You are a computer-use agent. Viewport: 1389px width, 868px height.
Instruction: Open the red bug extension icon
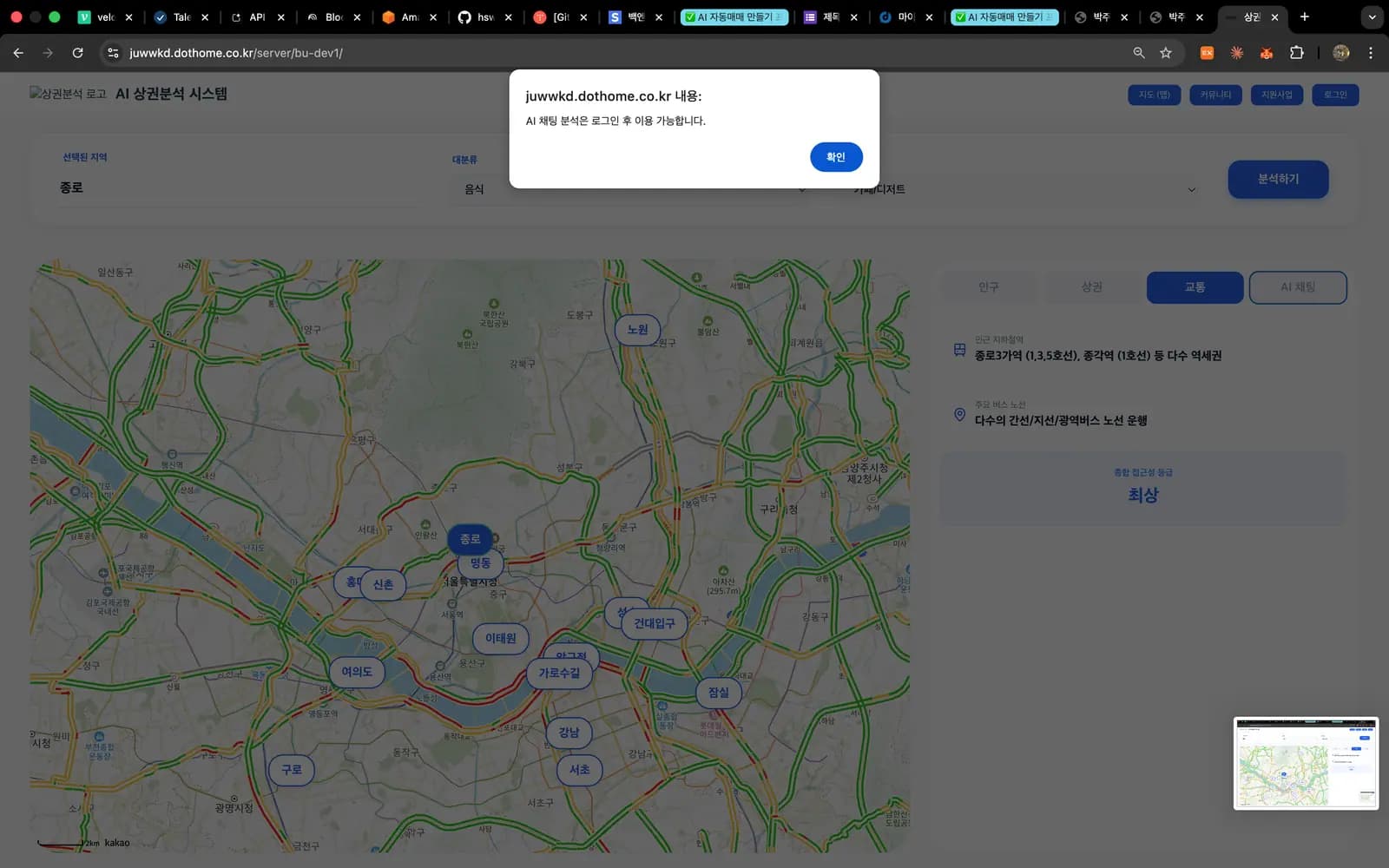1267,53
